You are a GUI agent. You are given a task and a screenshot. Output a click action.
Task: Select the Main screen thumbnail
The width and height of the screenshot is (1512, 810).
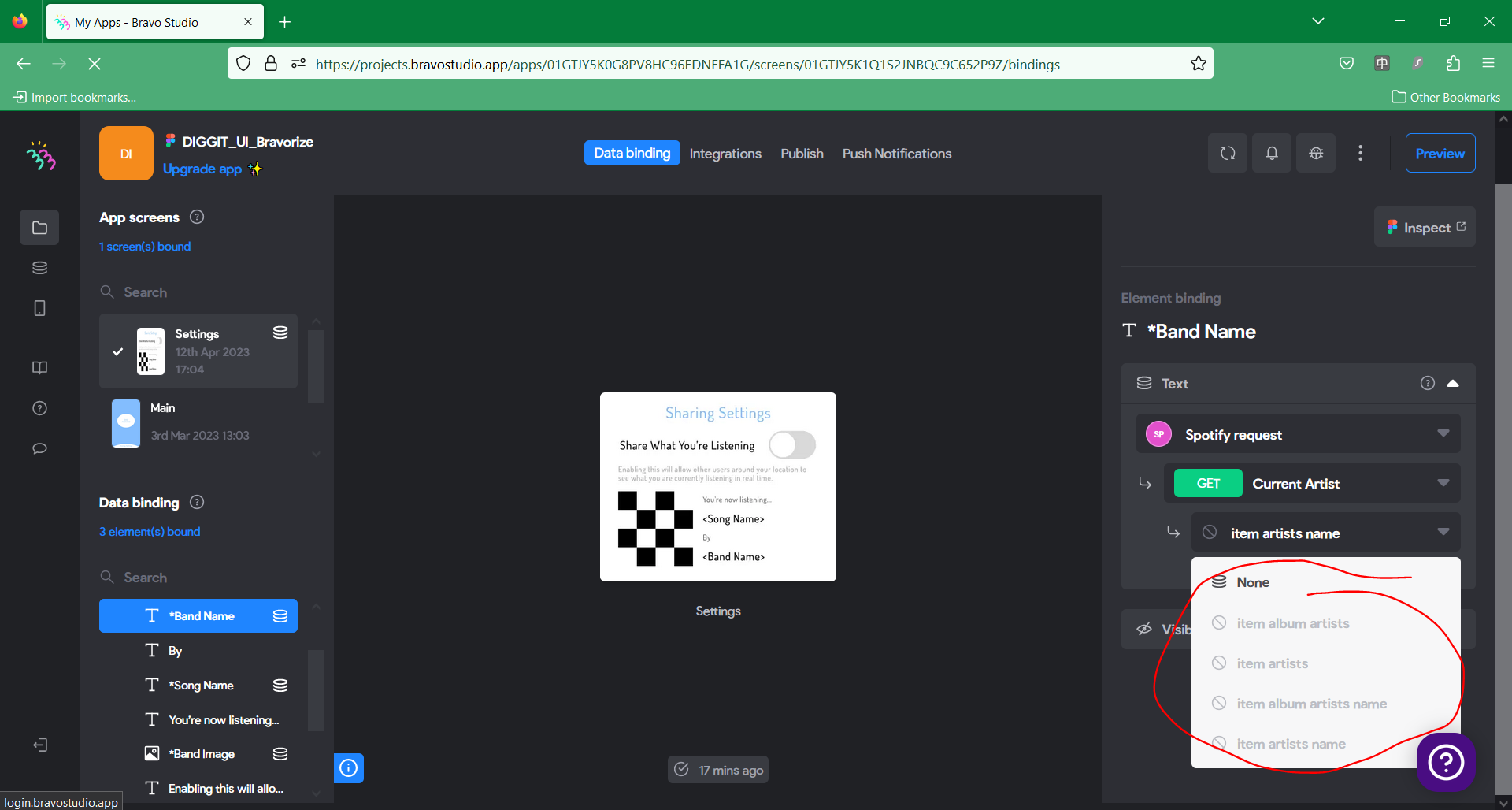coord(126,423)
